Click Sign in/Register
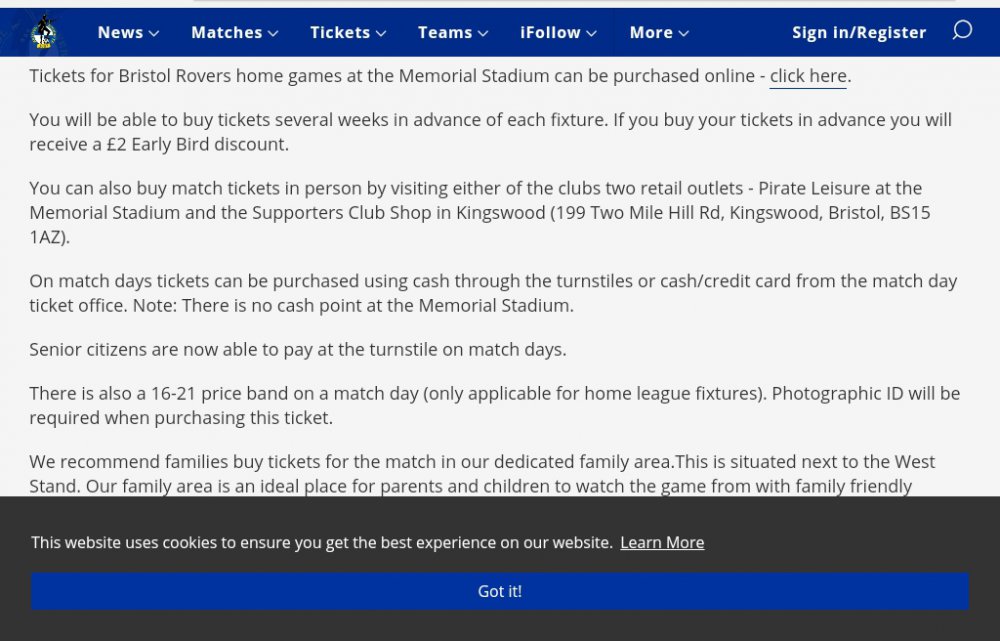1000x641 pixels. 859,32
